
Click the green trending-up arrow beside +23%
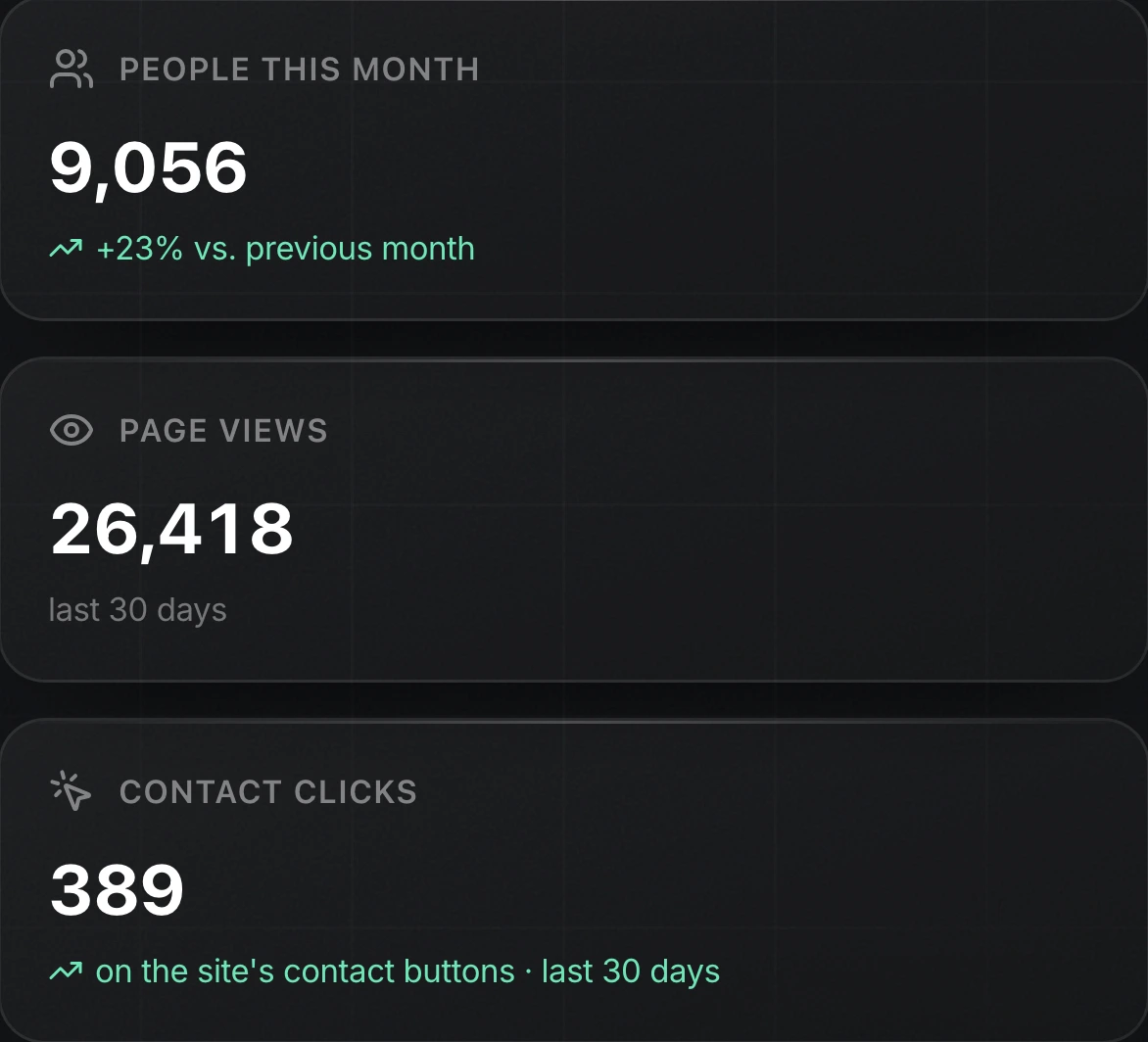66,249
